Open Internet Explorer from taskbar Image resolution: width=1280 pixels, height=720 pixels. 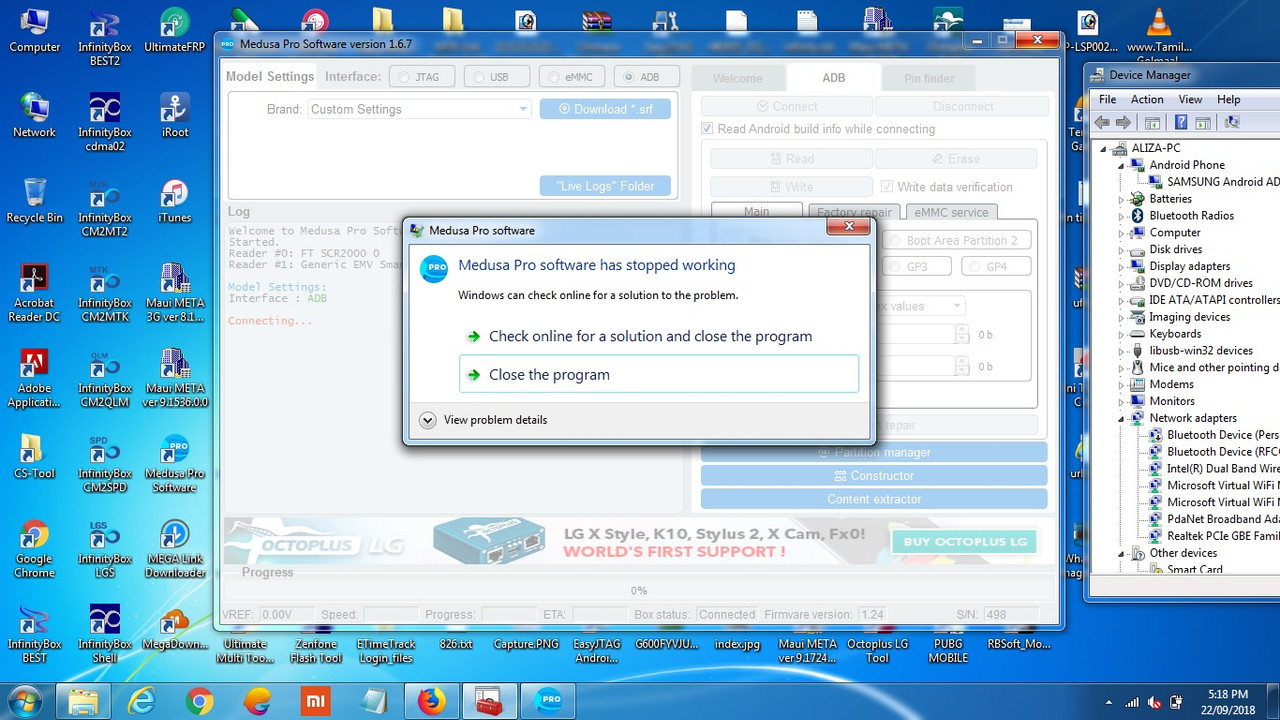142,701
